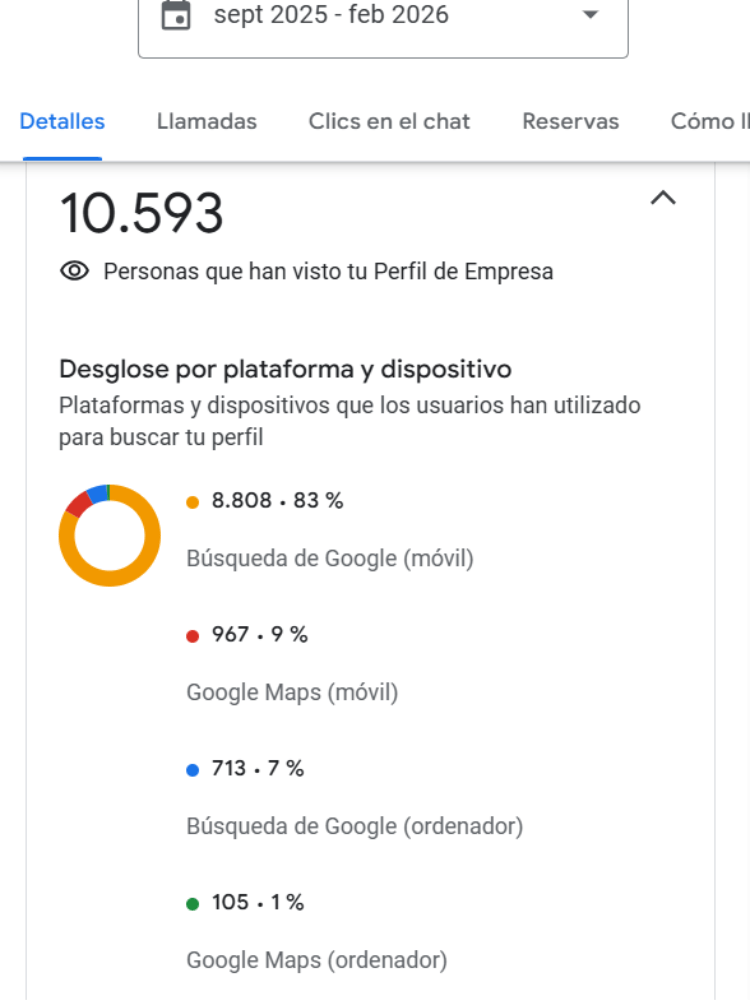
Task: Switch to the Detalles tab
Action: [x=62, y=122]
